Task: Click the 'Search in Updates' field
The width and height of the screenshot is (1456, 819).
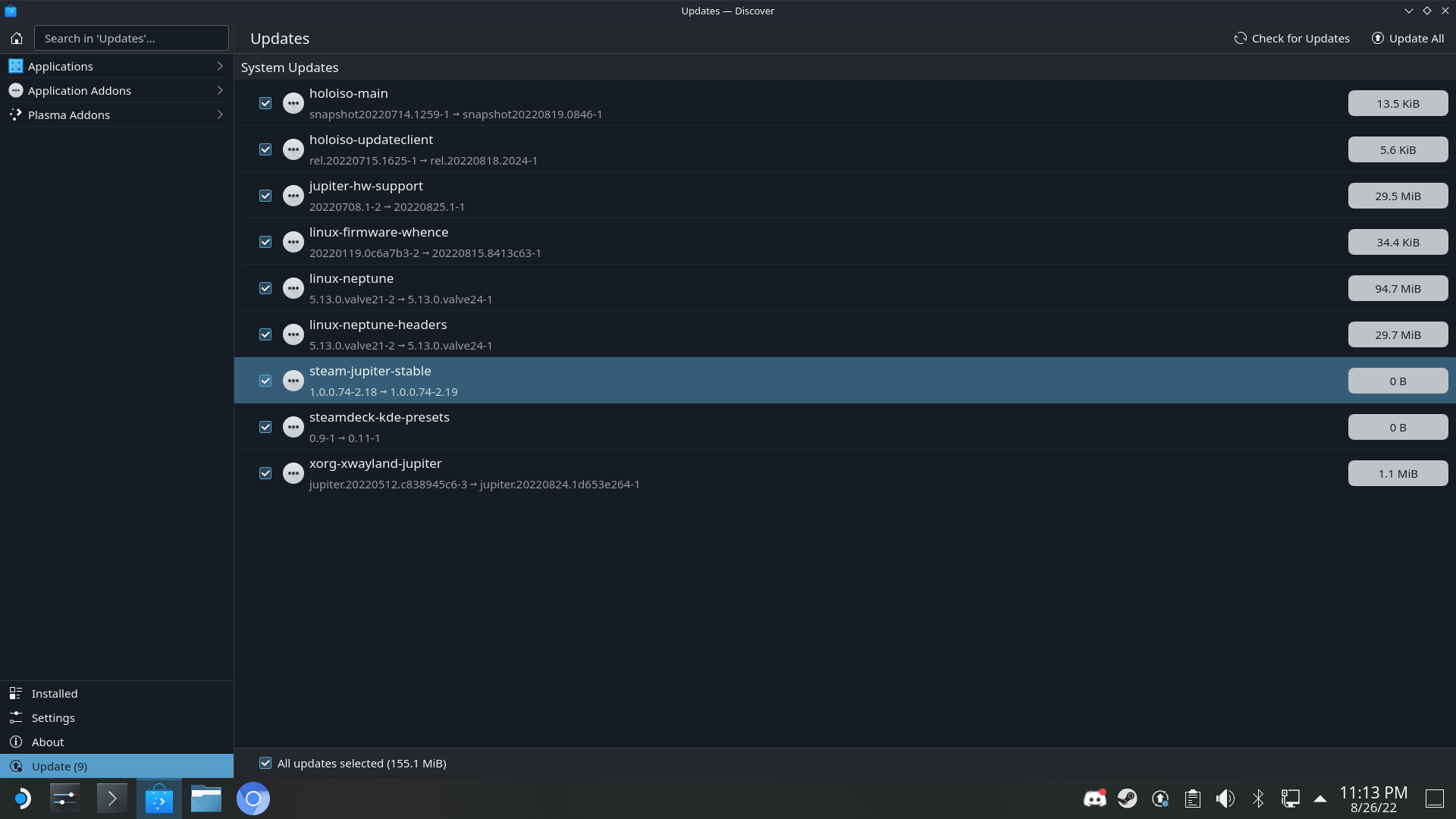Action: [x=131, y=38]
